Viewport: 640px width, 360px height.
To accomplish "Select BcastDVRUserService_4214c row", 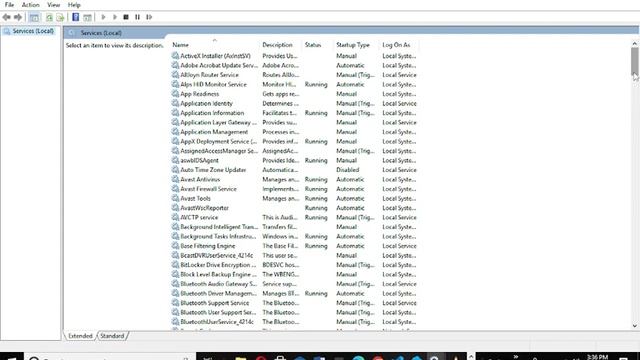I will coord(294,255).
